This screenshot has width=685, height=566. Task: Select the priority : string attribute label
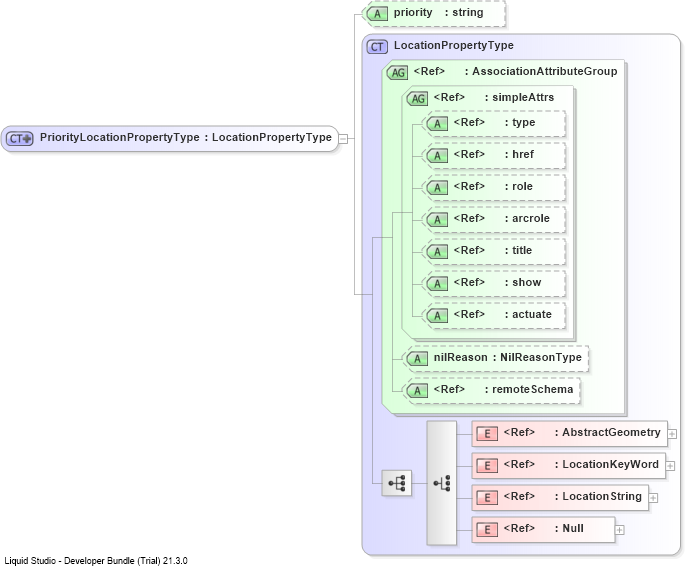click(438, 12)
